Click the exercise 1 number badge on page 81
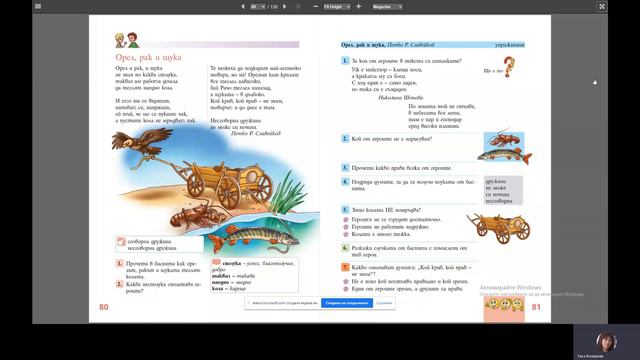The height and width of the screenshot is (360, 640). click(345, 60)
